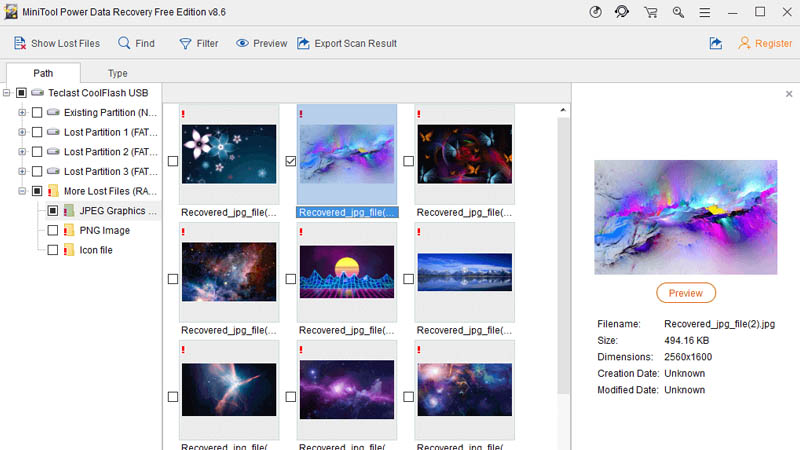
Task: Click the PNG Image folder icon
Action: pyautogui.click(x=69, y=230)
